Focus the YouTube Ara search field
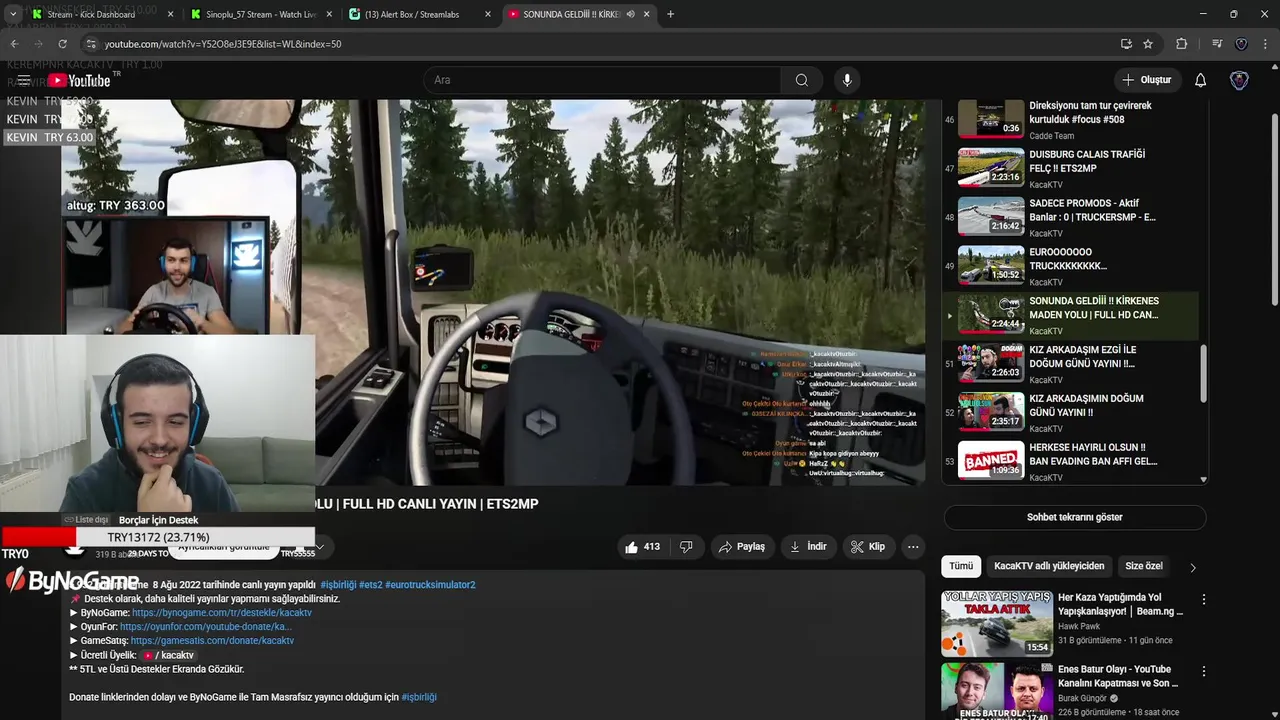 pyautogui.click(x=603, y=80)
